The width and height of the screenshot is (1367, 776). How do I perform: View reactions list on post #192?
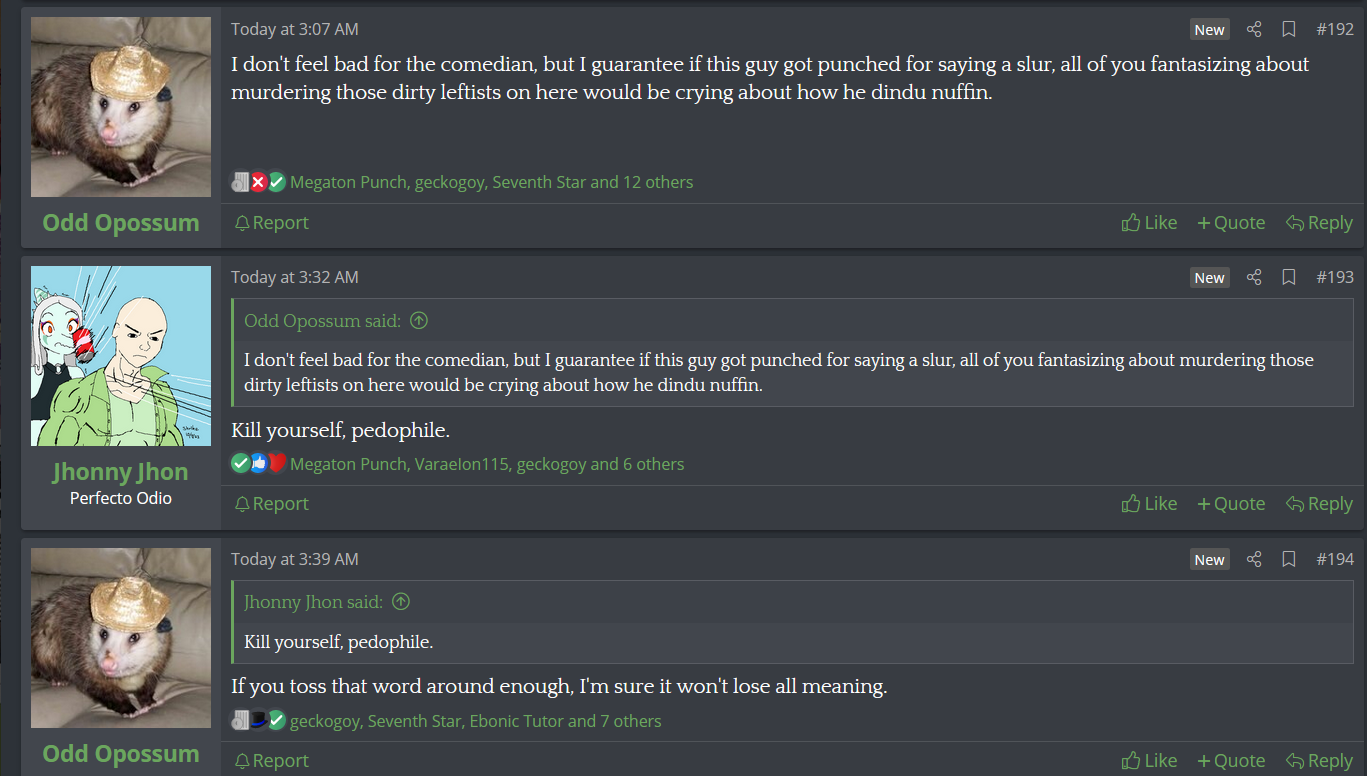click(x=491, y=182)
